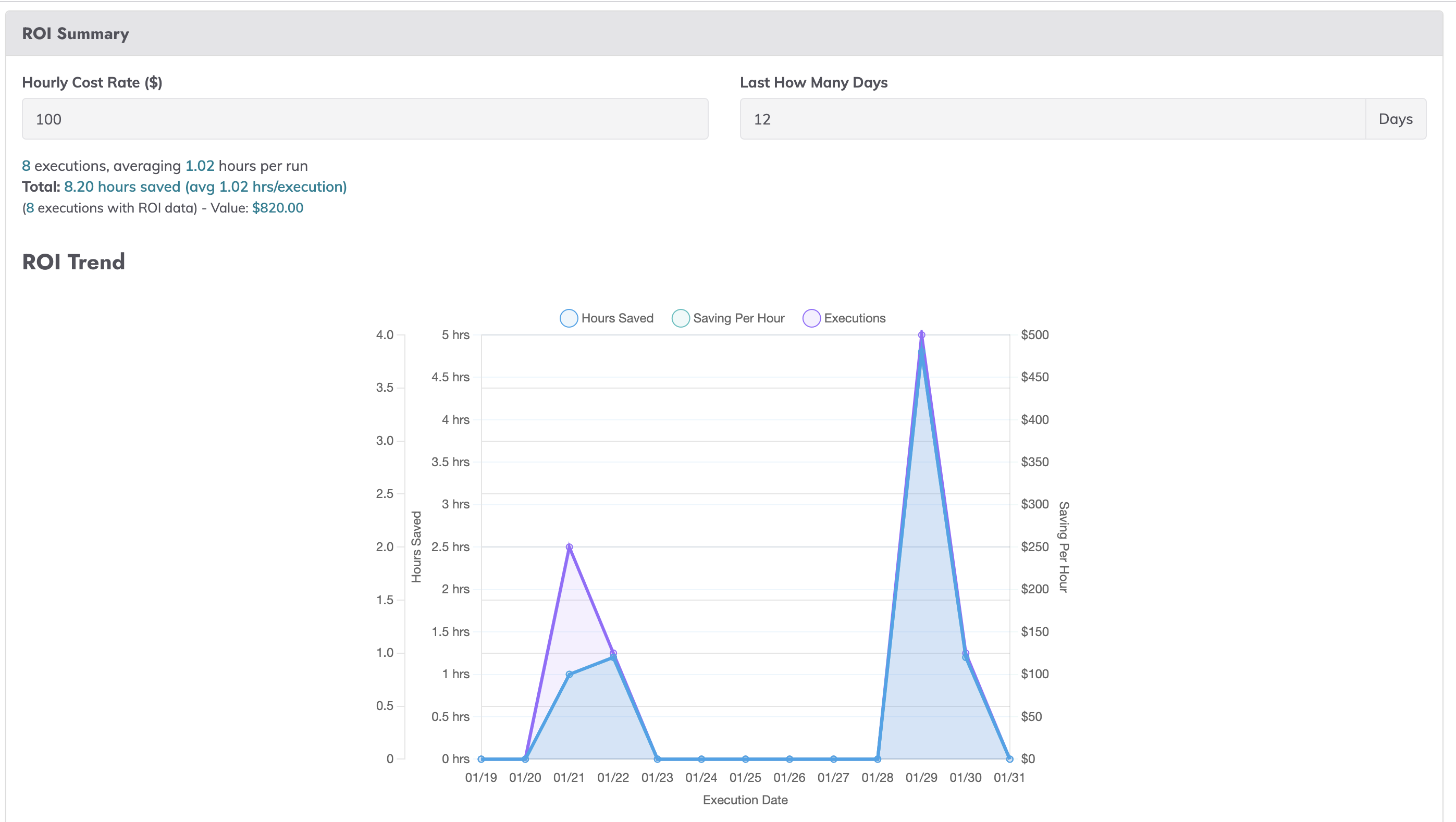Click the data point on 01/31
Image resolution: width=1456 pixels, height=822 pixels.
[x=1009, y=759]
